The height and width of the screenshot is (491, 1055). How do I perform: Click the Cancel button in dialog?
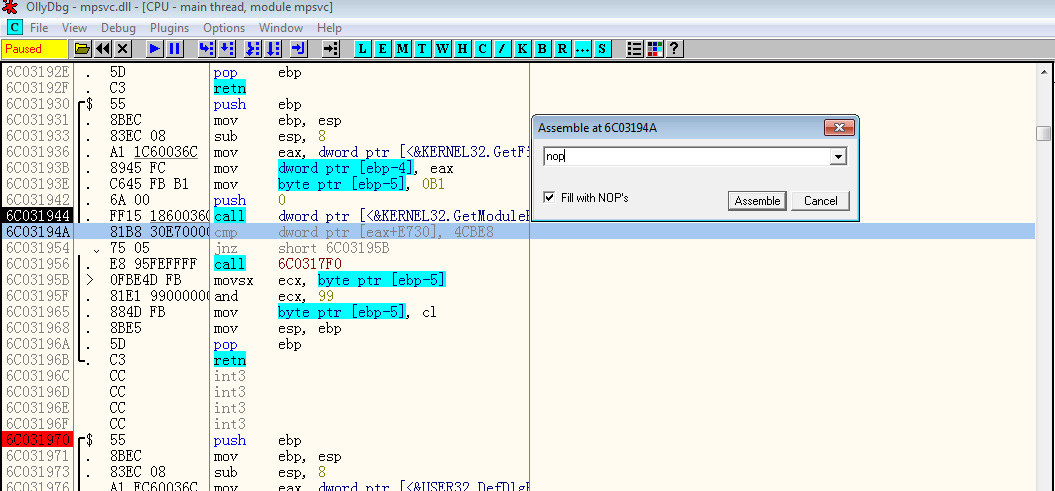click(821, 201)
